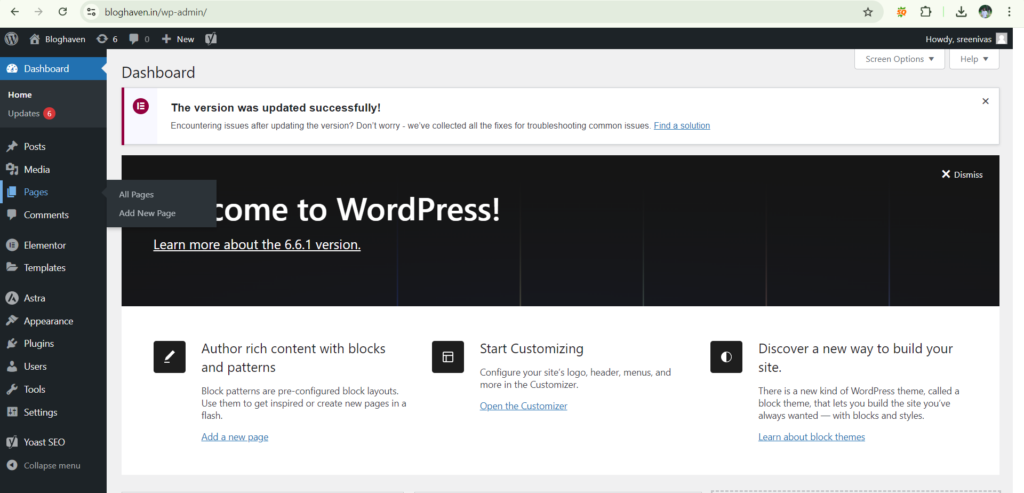
Task: Reload the page in the browser
Action: click(63, 12)
